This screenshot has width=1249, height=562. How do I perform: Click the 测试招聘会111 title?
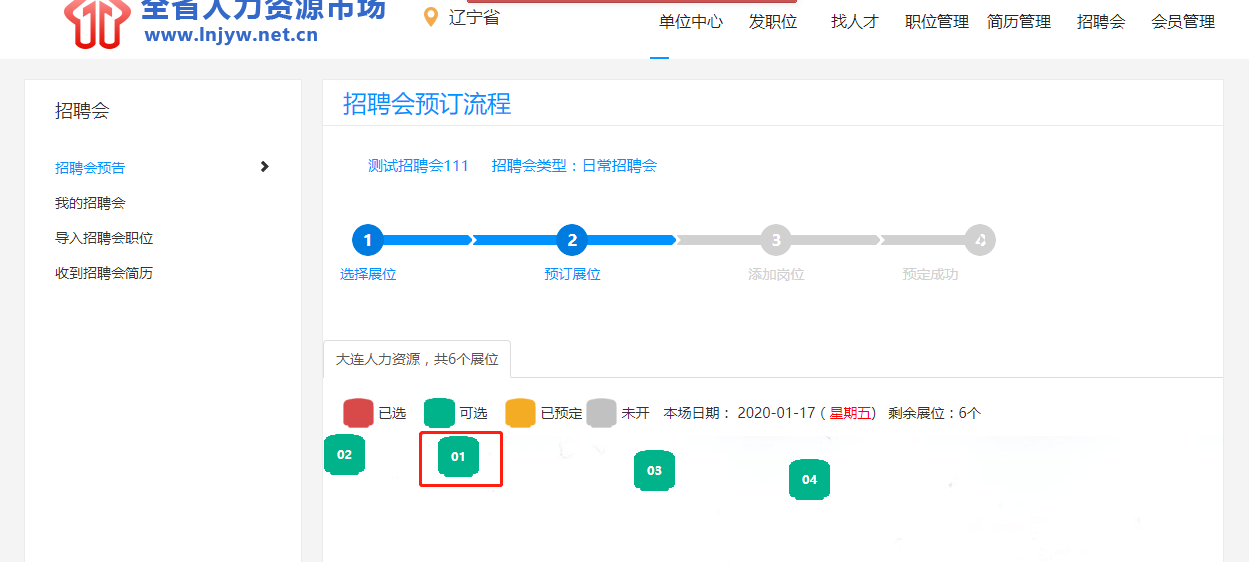tap(418, 166)
